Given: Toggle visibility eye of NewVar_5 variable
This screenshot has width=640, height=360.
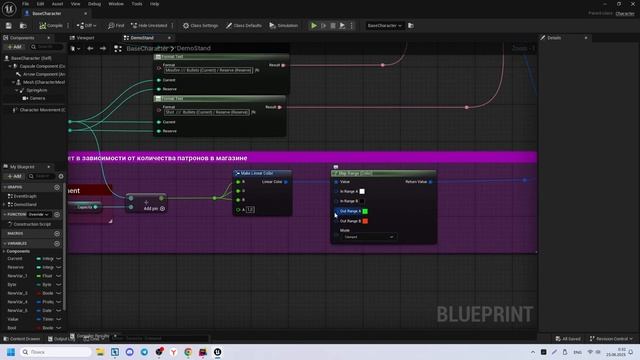Looking at the screenshot, I should coord(59,311).
